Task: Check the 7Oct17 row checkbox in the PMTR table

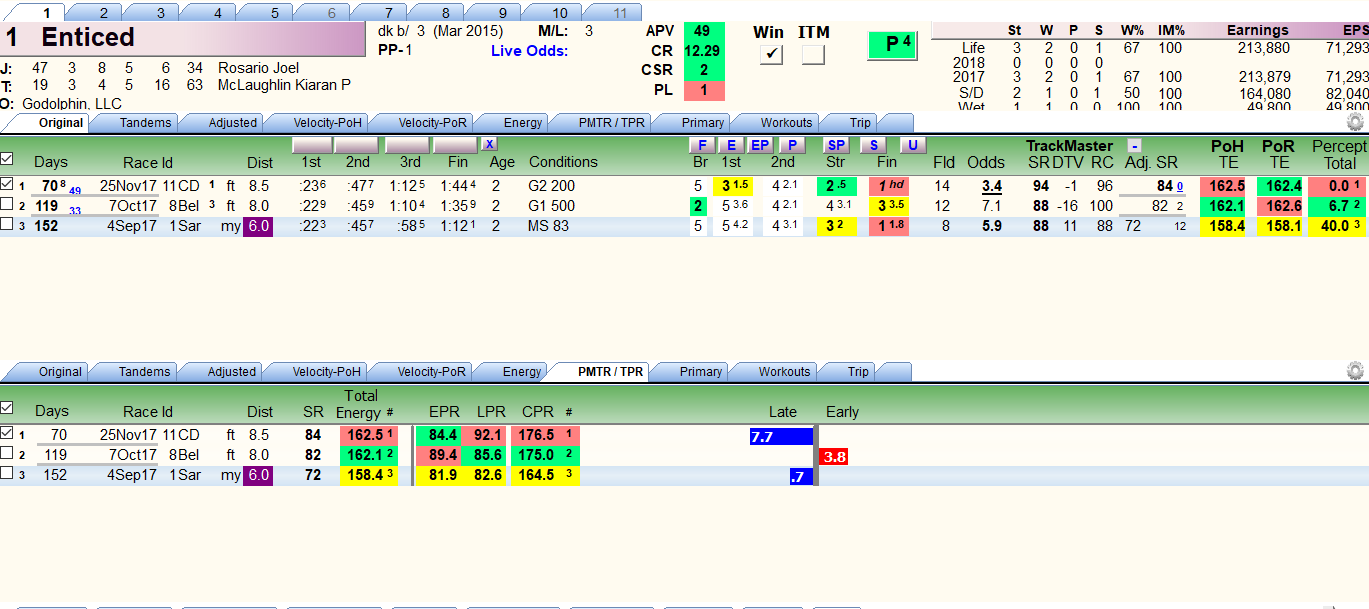Action: coord(7,454)
